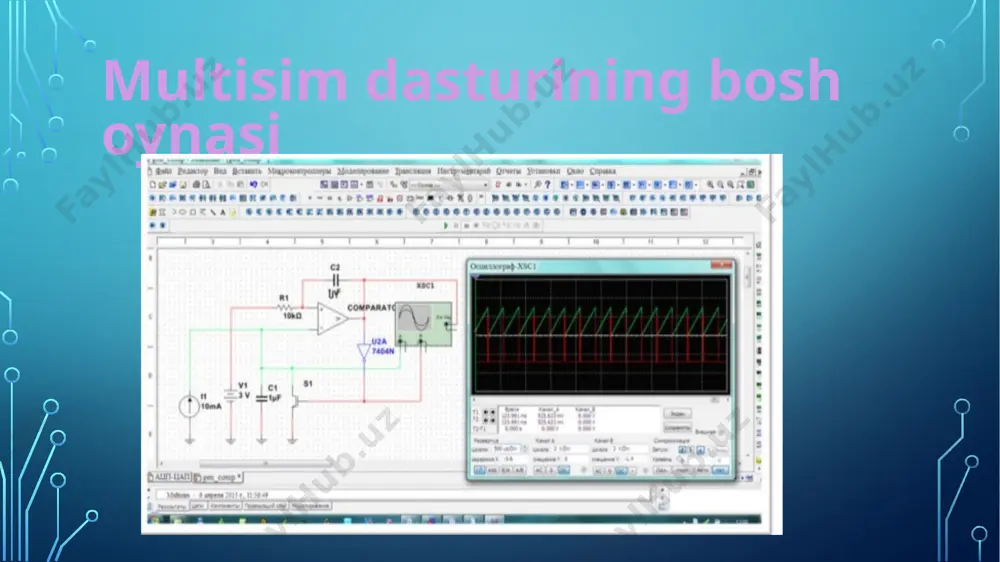Set Канал B coupling to DC
The height and width of the screenshot is (562, 1000).
click(x=621, y=470)
